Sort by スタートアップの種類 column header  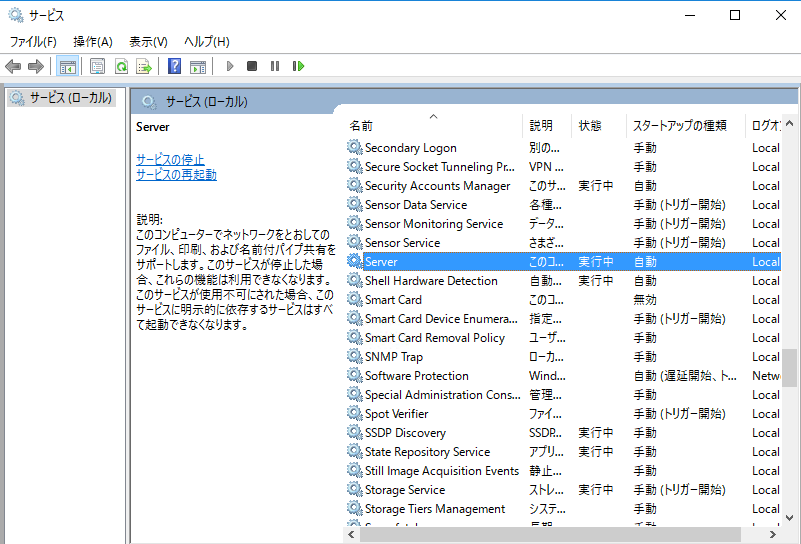686,125
